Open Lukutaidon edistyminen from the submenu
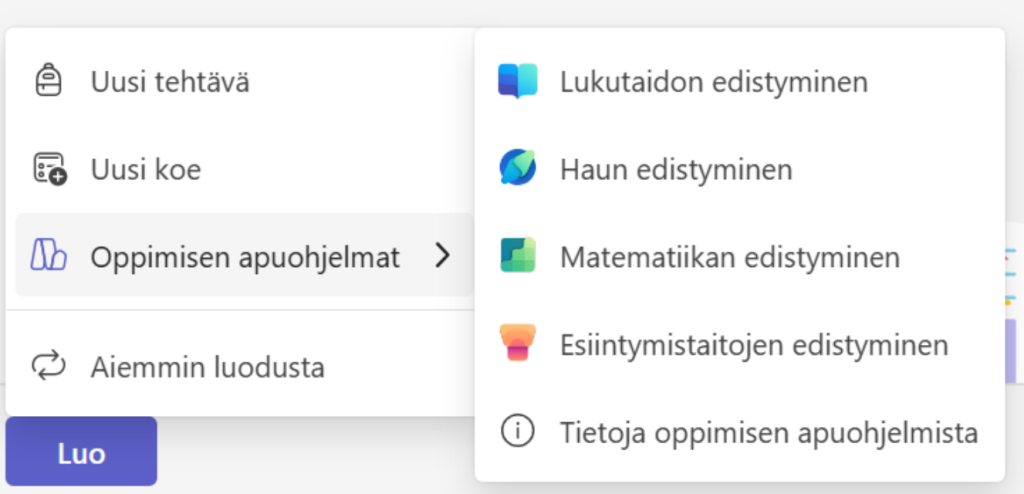 (713, 82)
